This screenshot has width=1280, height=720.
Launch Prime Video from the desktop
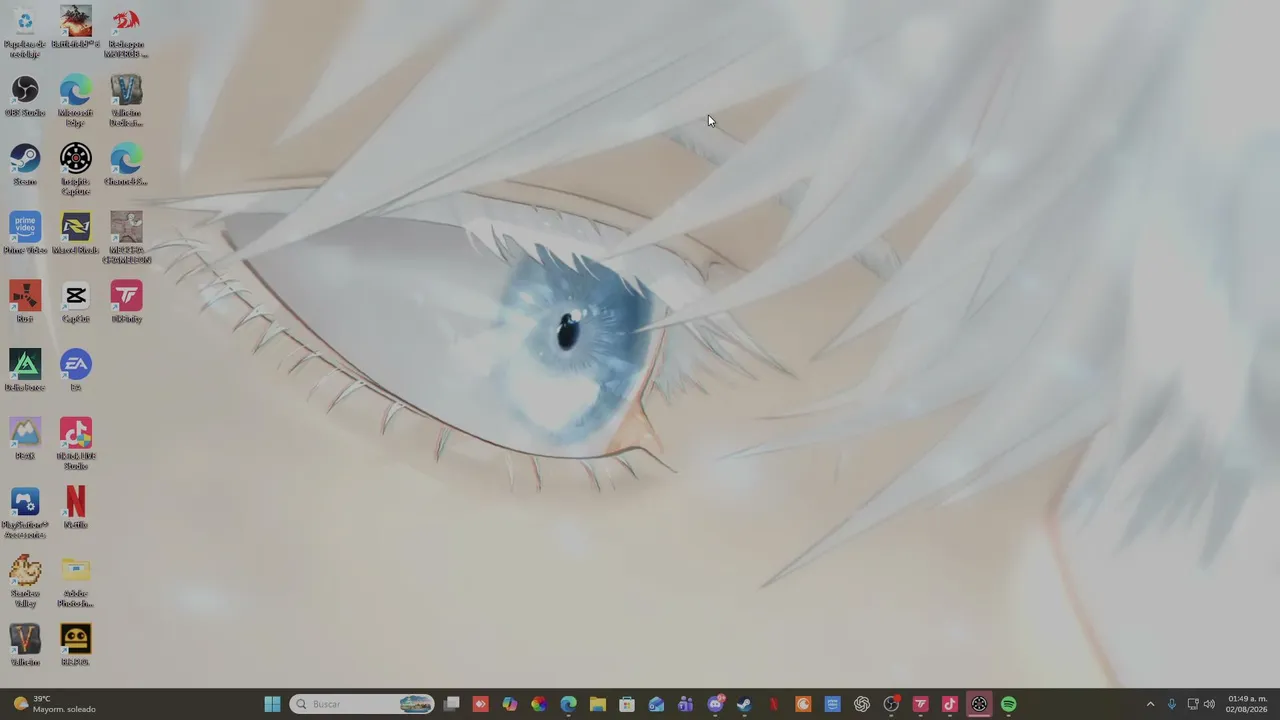(x=25, y=233)
